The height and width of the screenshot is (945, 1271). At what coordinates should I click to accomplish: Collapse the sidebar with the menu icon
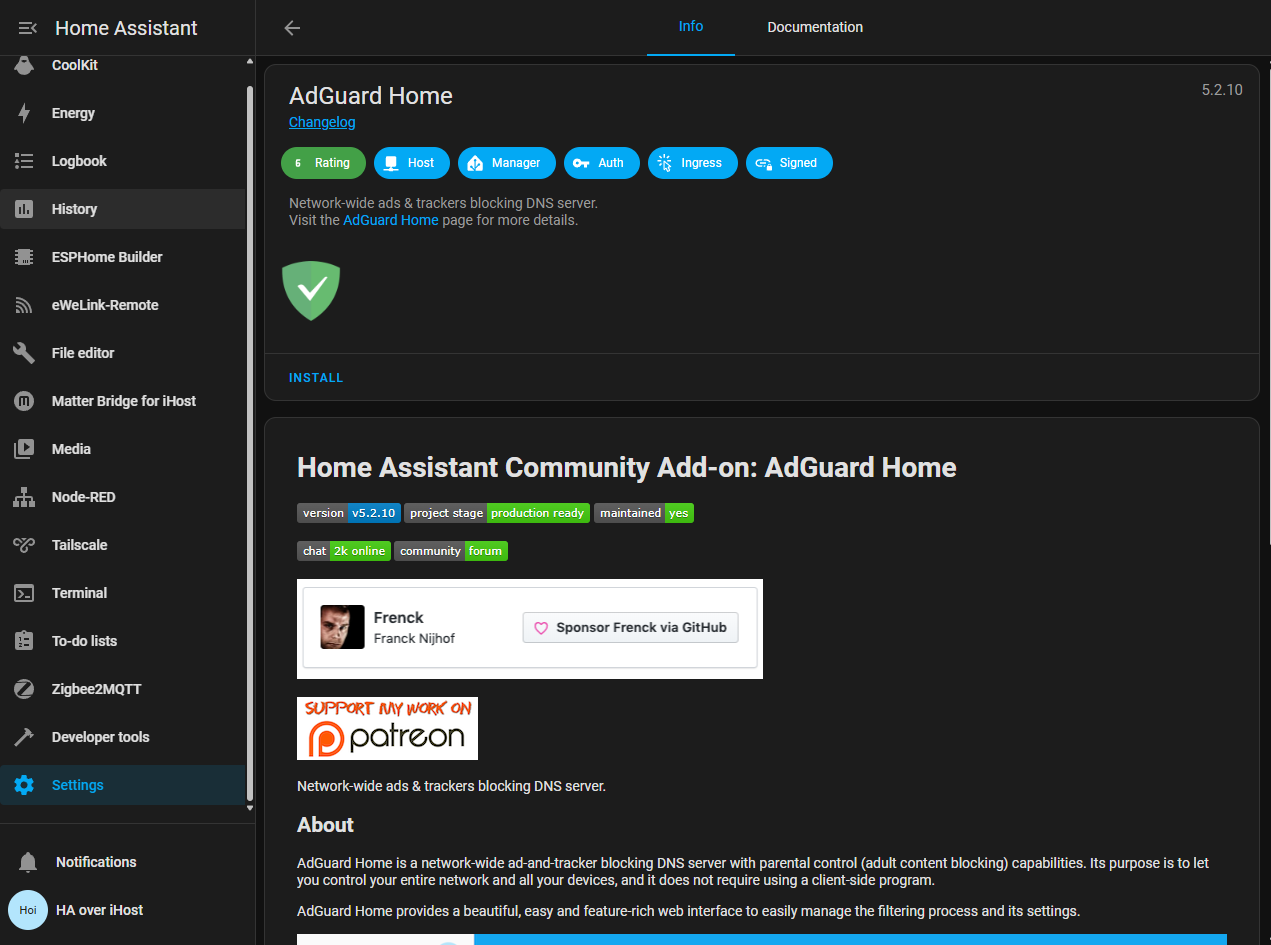click(28, 28)
